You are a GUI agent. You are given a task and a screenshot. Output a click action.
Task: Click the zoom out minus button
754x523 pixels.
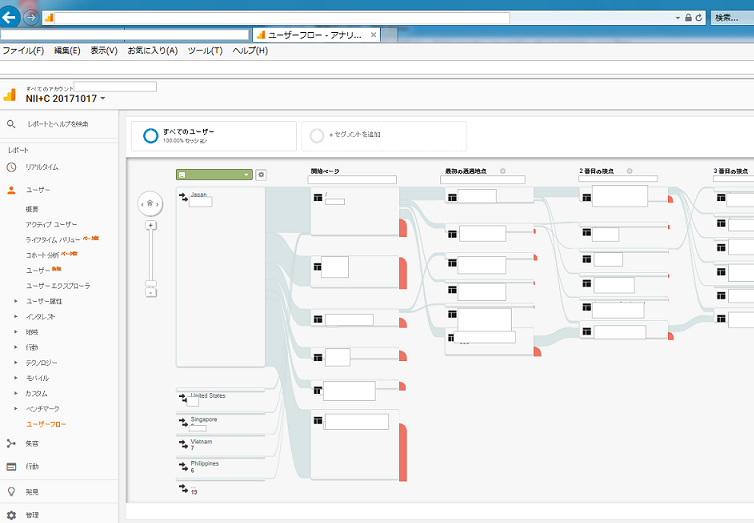(151, 292)
